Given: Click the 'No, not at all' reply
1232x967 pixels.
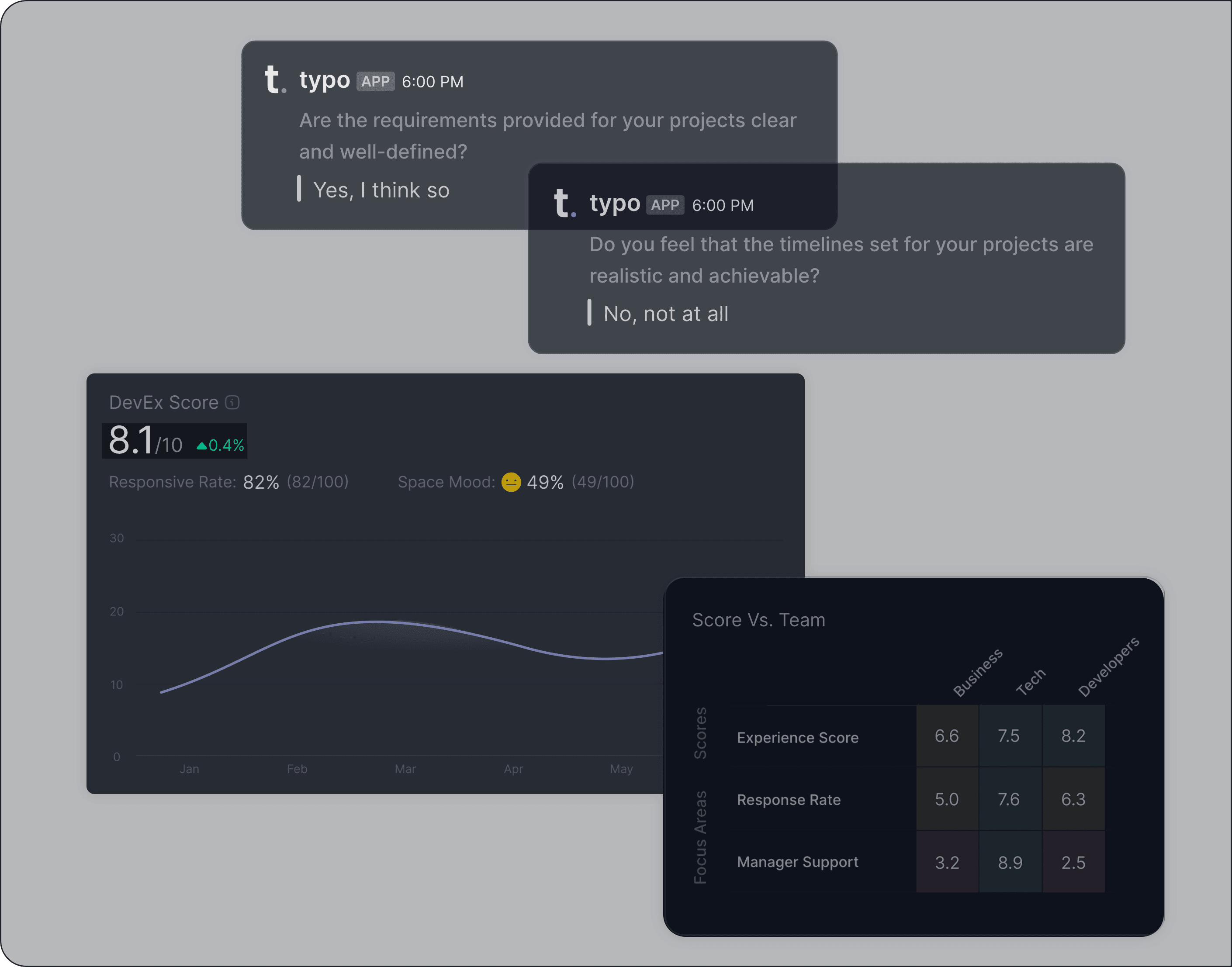Looking at the screenshot, I should (666, 314).
